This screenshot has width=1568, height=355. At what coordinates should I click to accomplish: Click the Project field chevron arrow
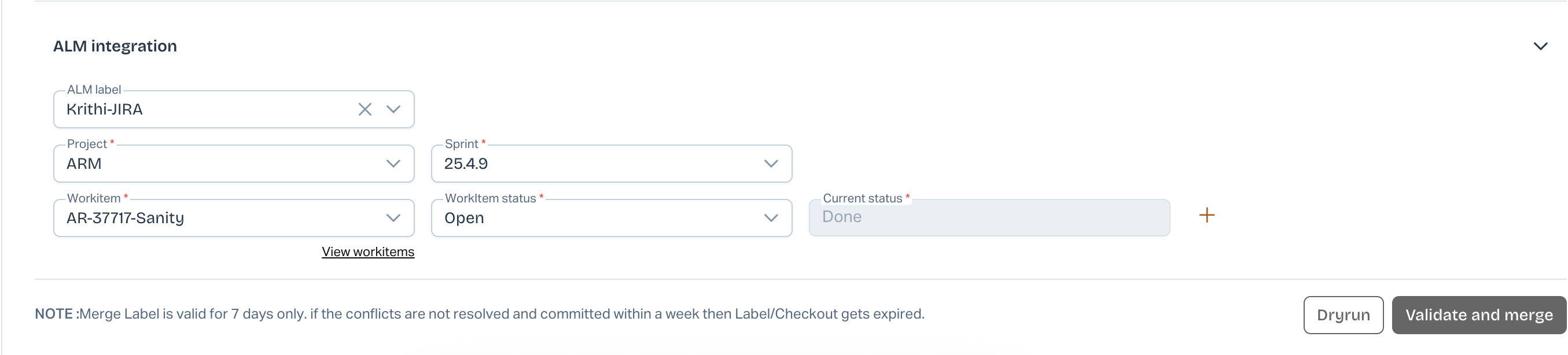pos(393,164)
